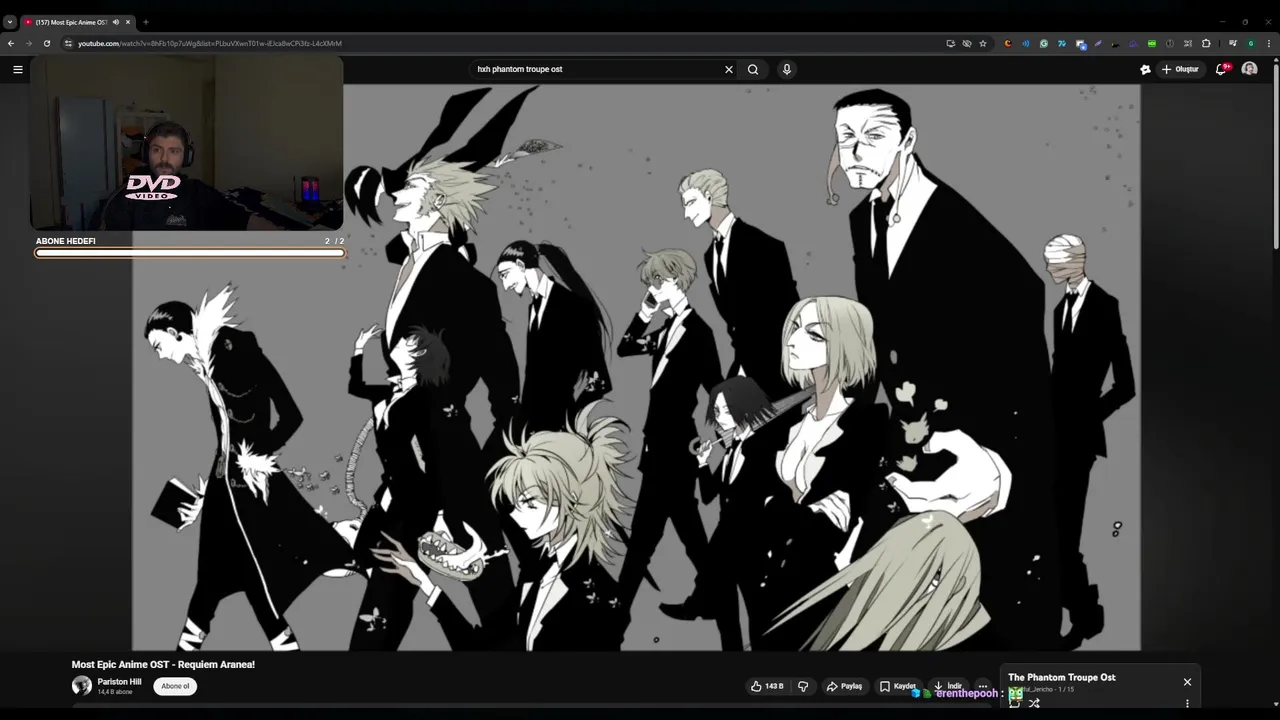Open the playlist panel three-dot options

click(x=1187, y=704)
